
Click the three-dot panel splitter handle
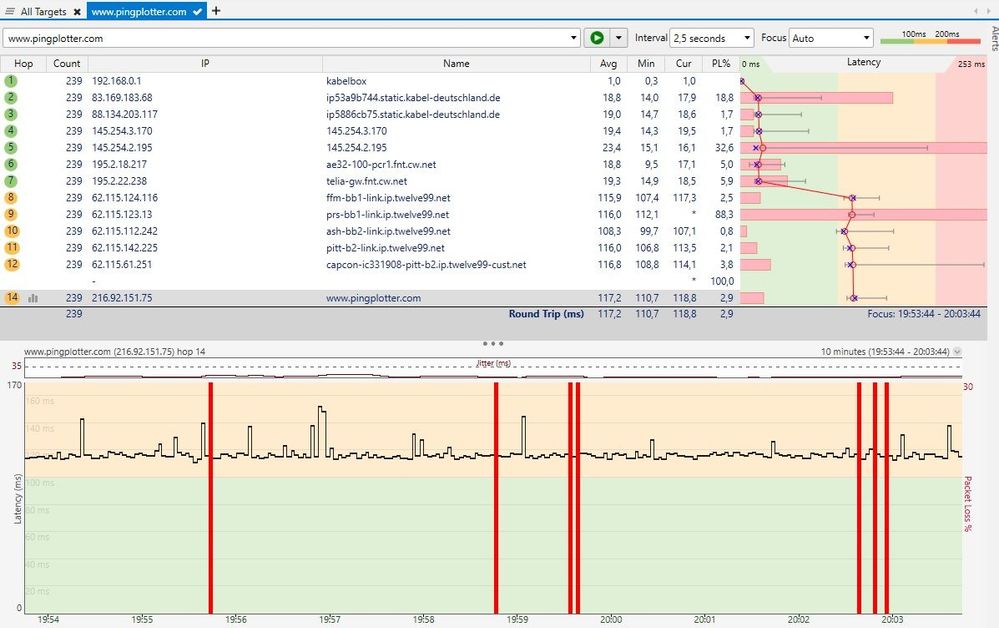[492, 343]
